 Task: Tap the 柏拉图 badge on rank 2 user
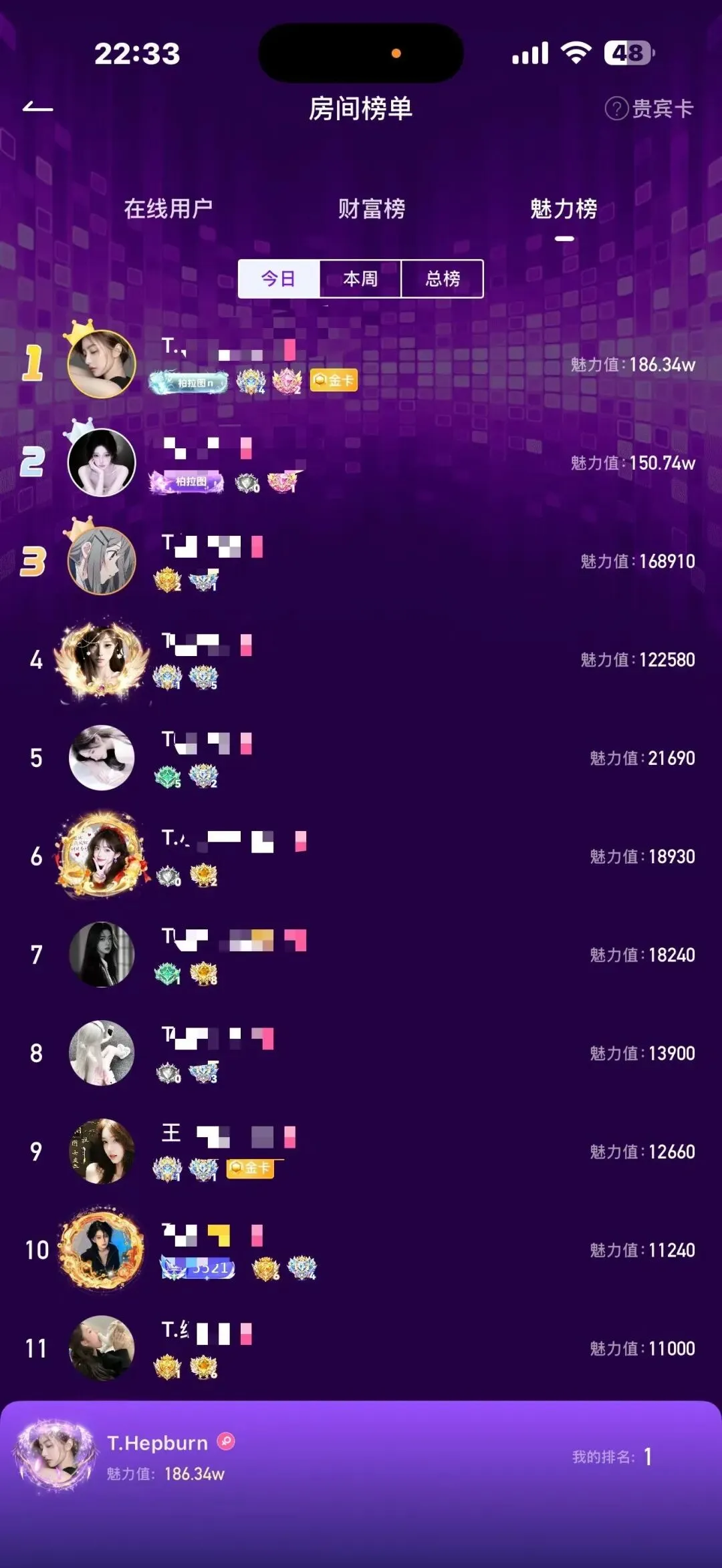click(x=187, y=482)
